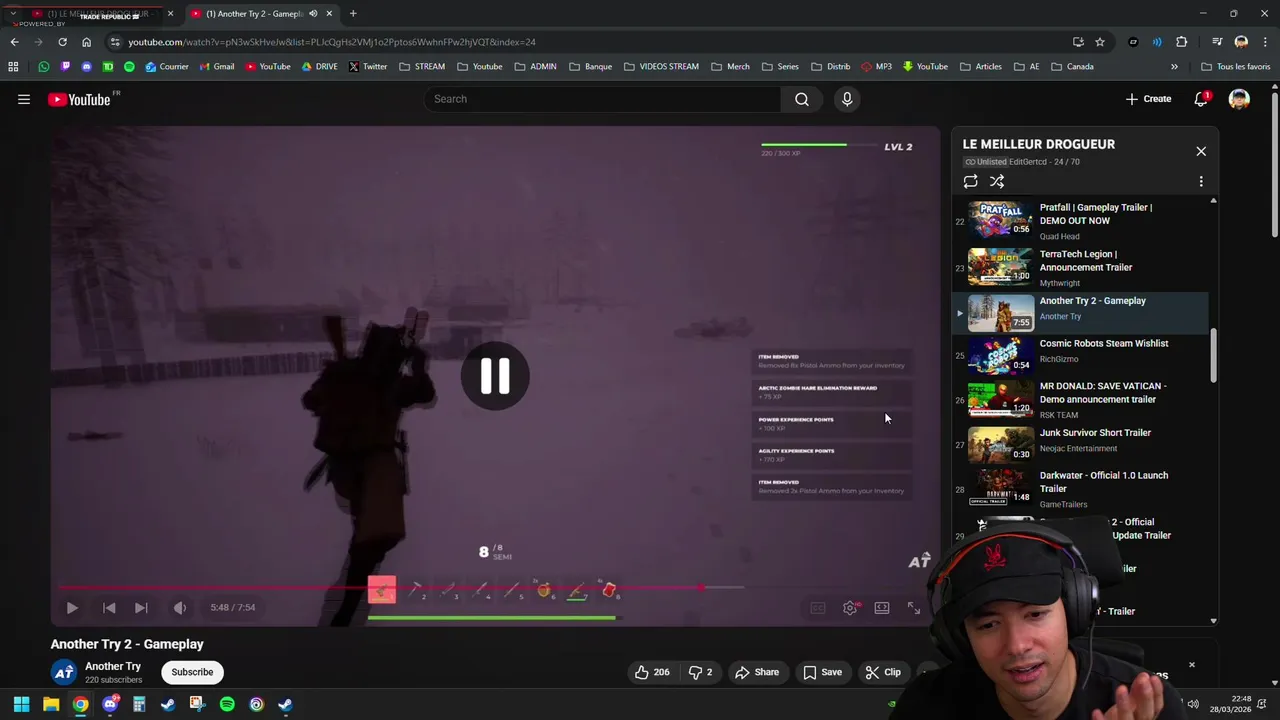1280x720 pixels.
Task: Run search with the magnifier button
Action: pos(802,99)
